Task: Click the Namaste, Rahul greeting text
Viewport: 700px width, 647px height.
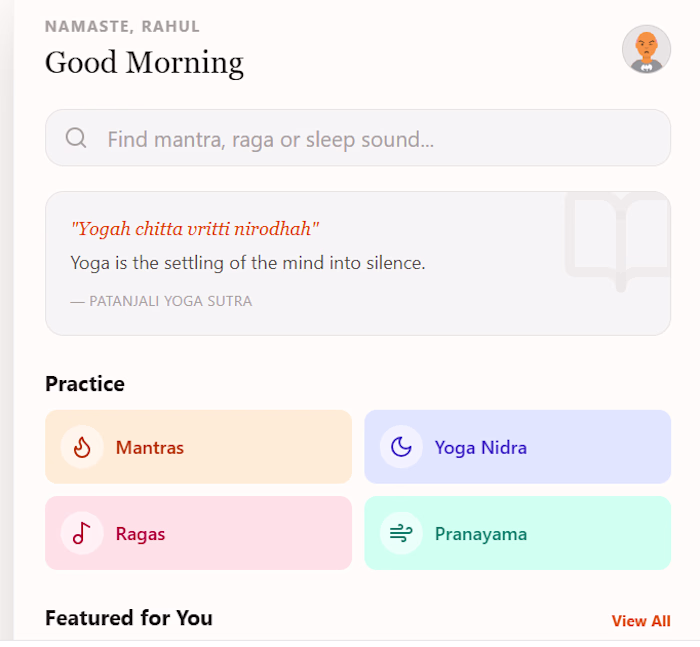Action: click(122, 26)
